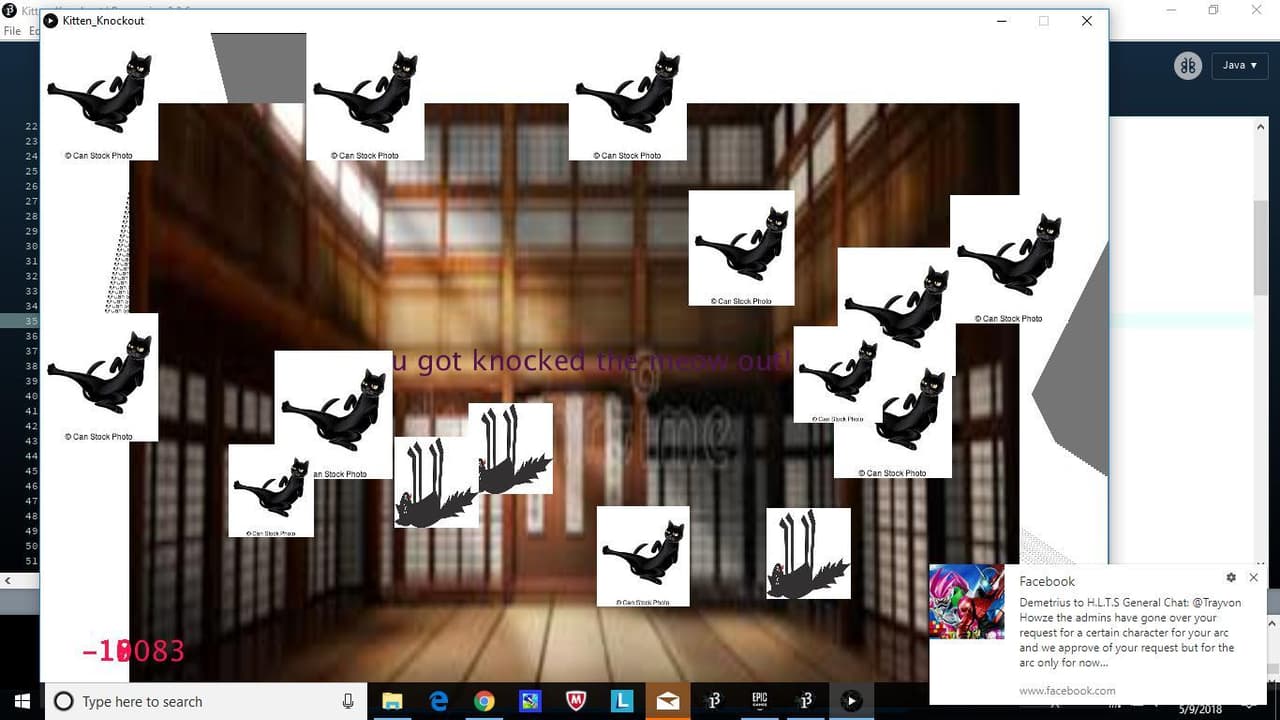Click the Processing editor vertical scrollbar thumb
The height and width of the screenshot is (720, 1280).
point(1261,247)
